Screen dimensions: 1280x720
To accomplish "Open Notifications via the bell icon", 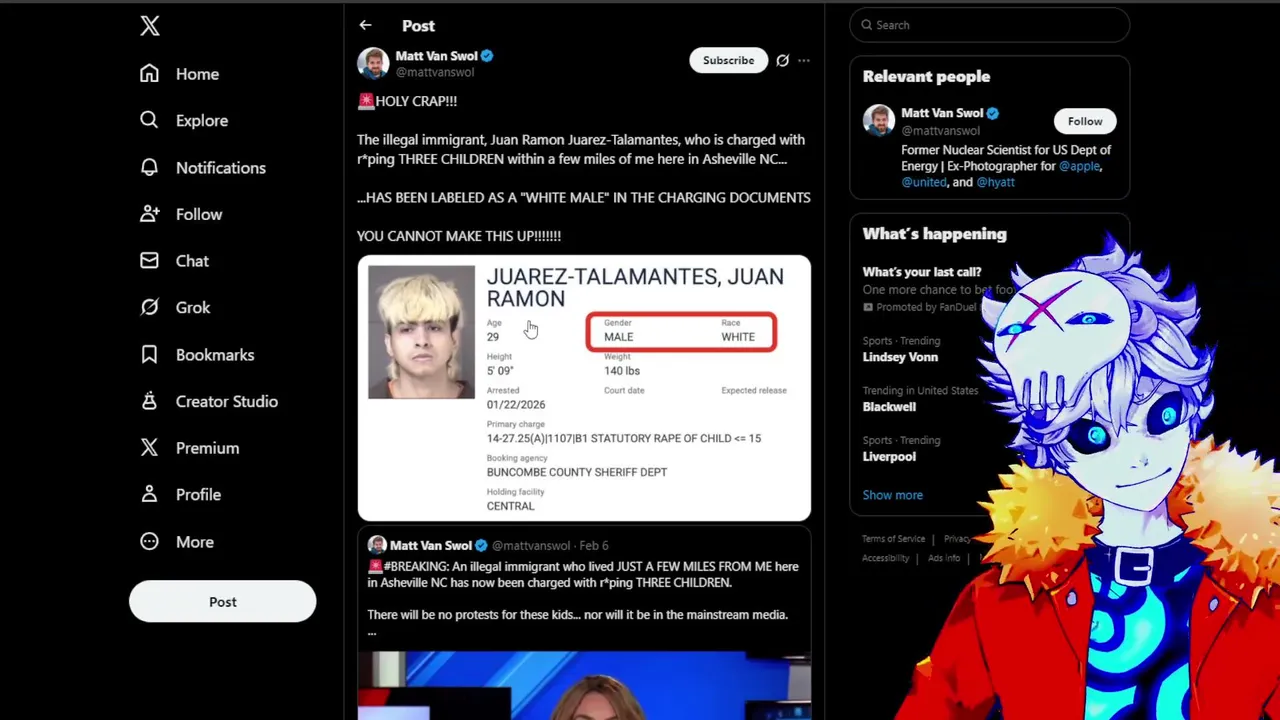I will 149,167.
